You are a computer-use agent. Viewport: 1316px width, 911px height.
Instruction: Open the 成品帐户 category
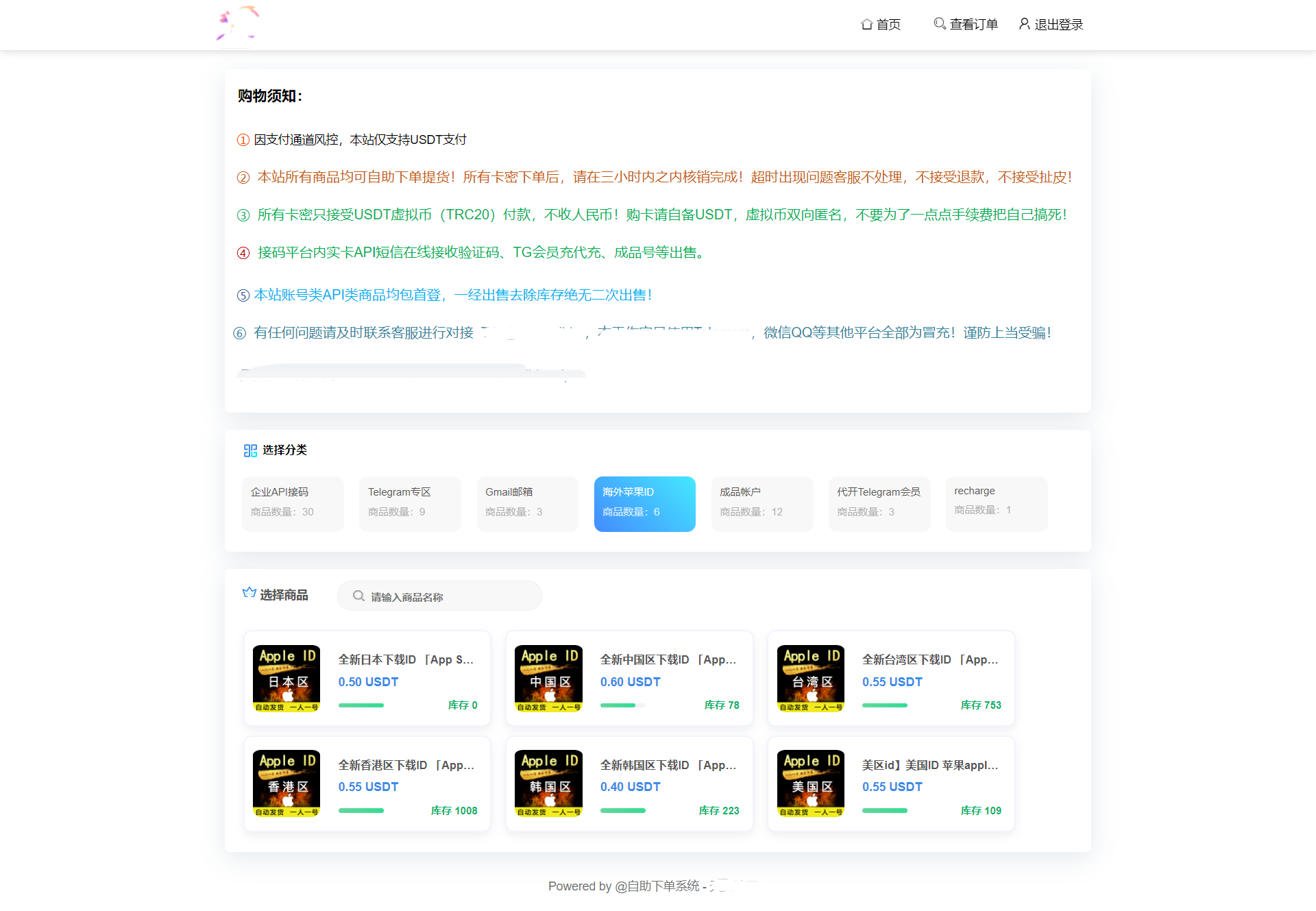coord(761,503)
